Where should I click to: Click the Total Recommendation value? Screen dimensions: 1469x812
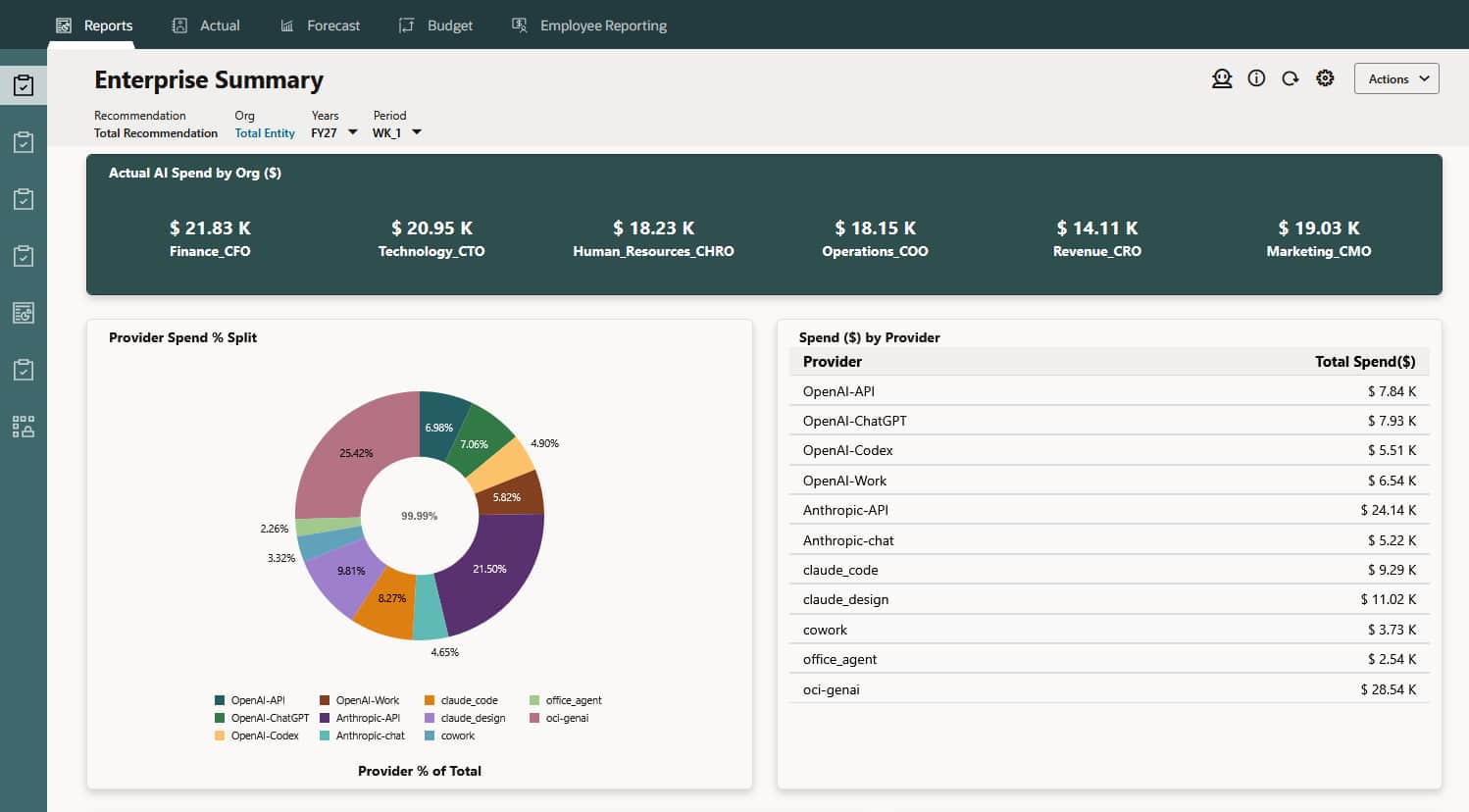pos(156,132)
